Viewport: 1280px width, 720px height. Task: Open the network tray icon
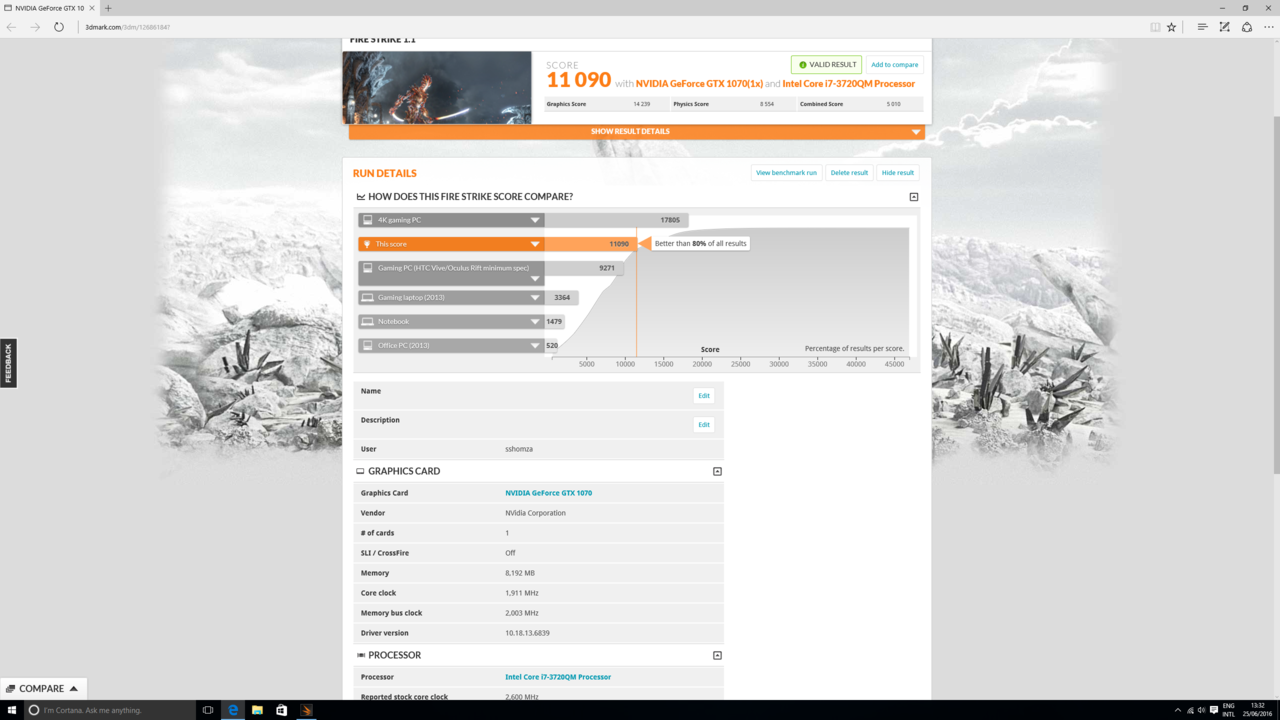click(1190, 710)
